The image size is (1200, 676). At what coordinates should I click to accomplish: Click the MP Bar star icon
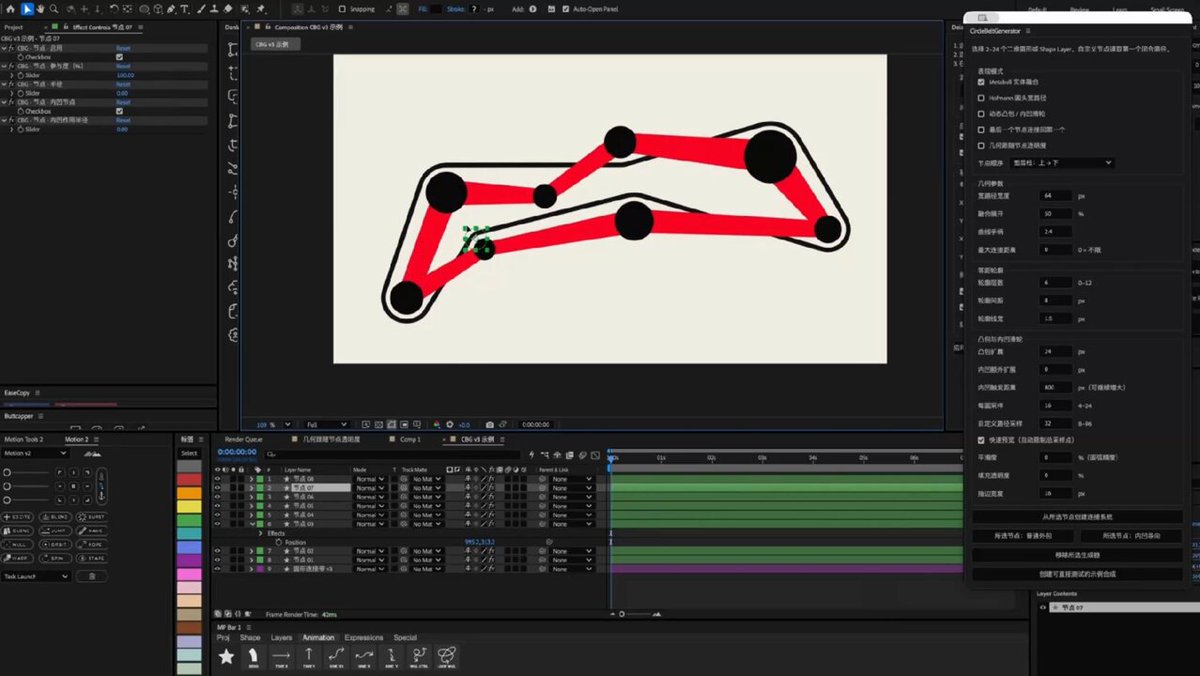[x=227, y=656]
